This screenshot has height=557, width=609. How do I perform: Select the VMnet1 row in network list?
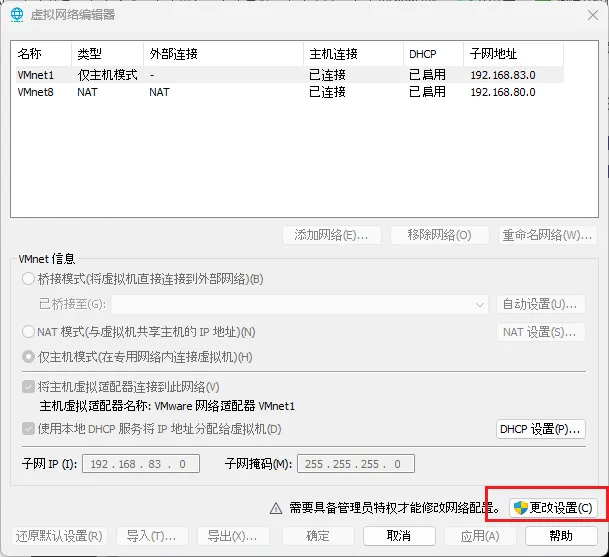[290, 75]
